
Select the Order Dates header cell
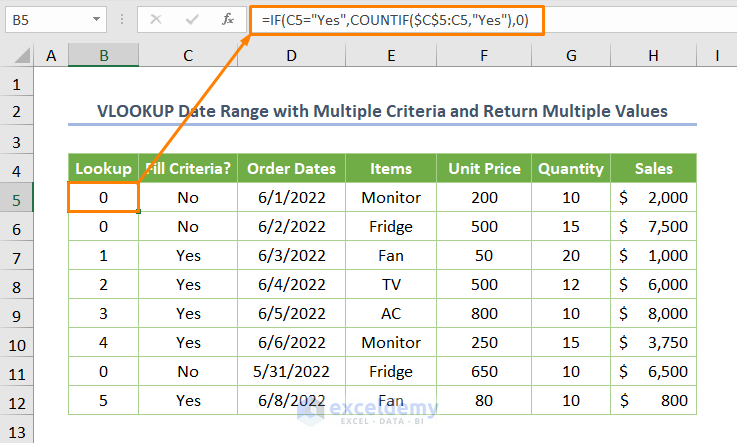point(291,169)
